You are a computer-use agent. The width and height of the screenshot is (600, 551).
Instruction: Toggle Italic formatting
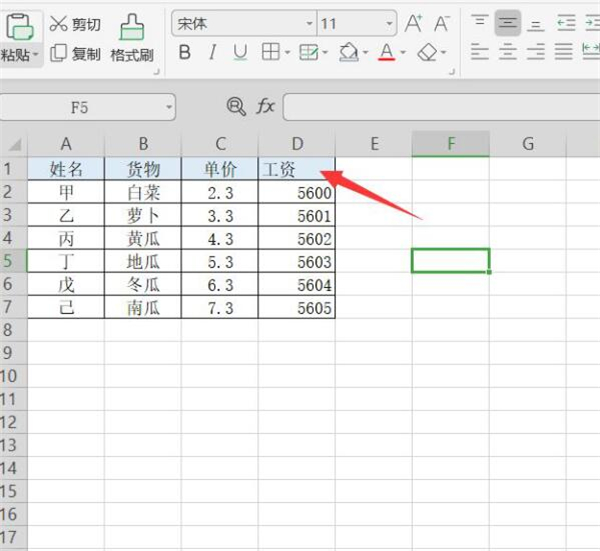tap(212, 52)
